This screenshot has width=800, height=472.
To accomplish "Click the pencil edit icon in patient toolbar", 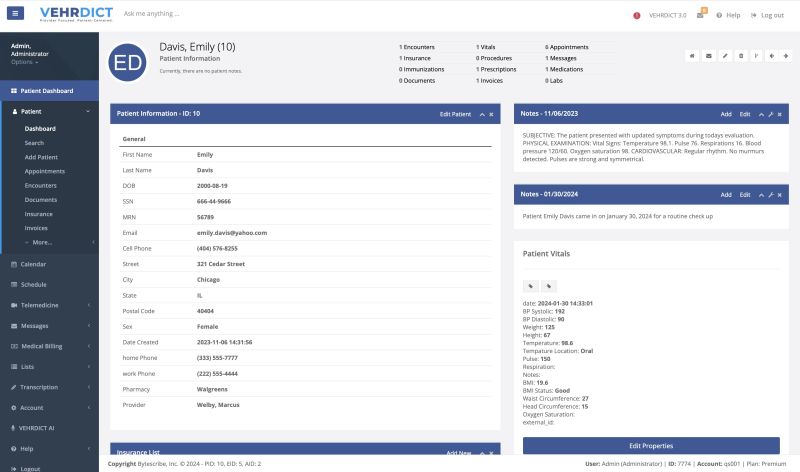I will point(724,56).
